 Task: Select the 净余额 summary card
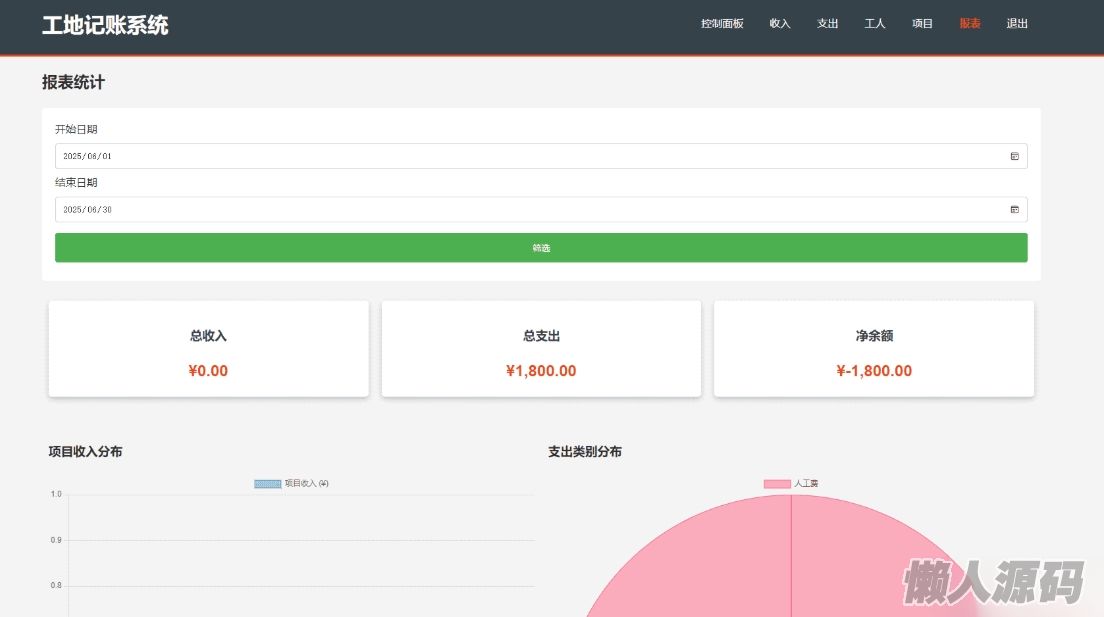874,349
